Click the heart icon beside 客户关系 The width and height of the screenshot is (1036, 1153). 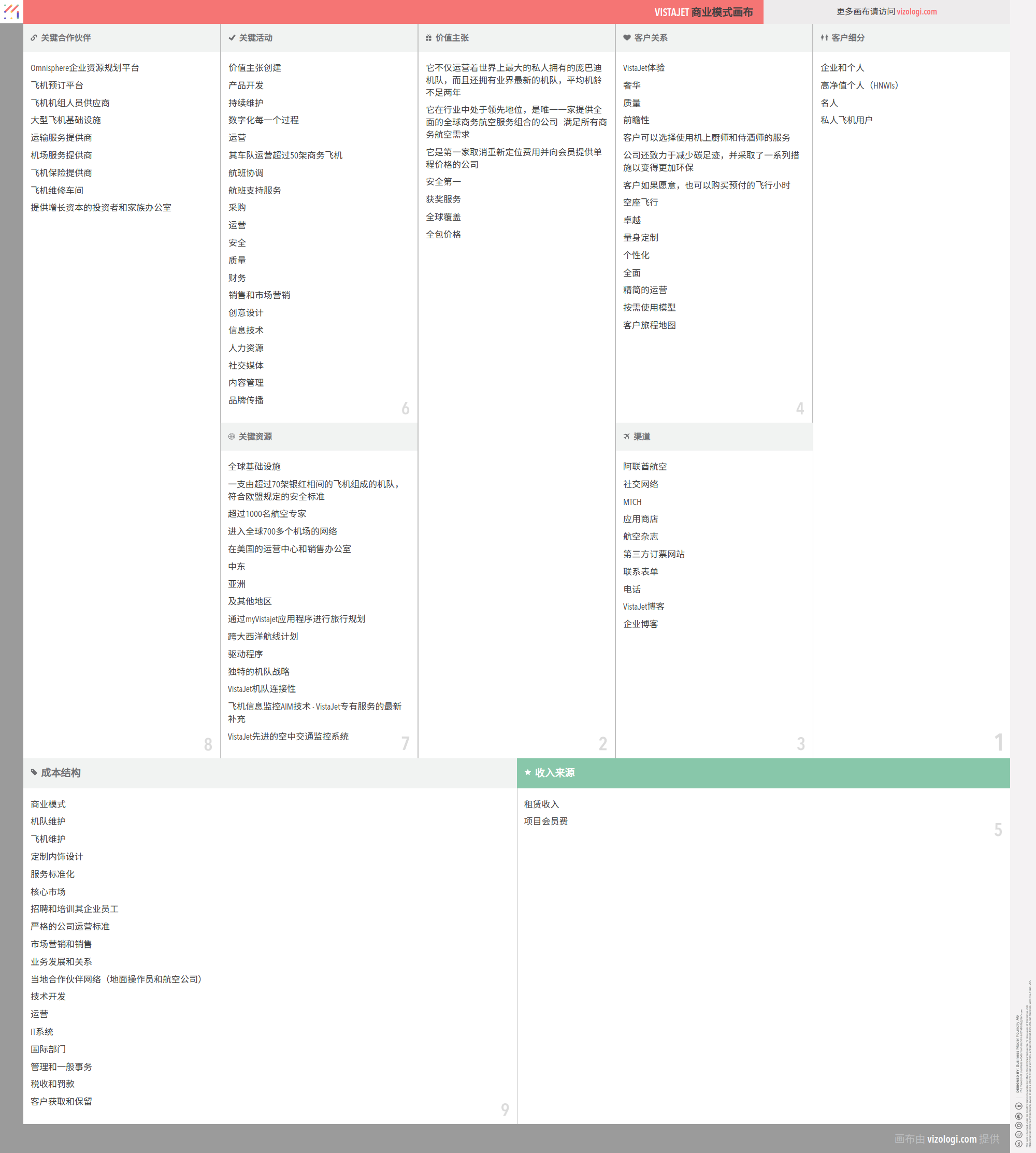627,38
